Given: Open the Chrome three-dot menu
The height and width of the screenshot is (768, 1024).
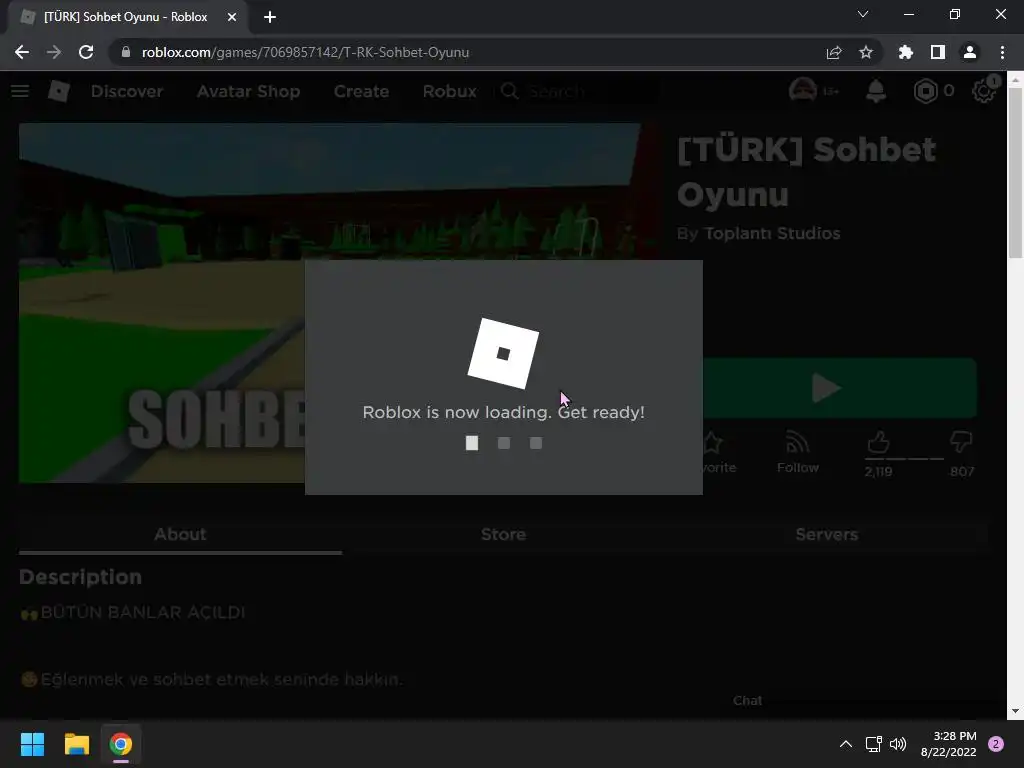Looking at the screenshot, I should pos(1002,52).
